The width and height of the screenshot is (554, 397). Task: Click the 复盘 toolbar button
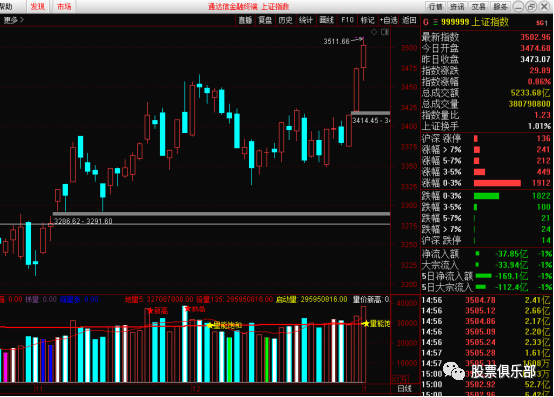click(x=265, y=20)
